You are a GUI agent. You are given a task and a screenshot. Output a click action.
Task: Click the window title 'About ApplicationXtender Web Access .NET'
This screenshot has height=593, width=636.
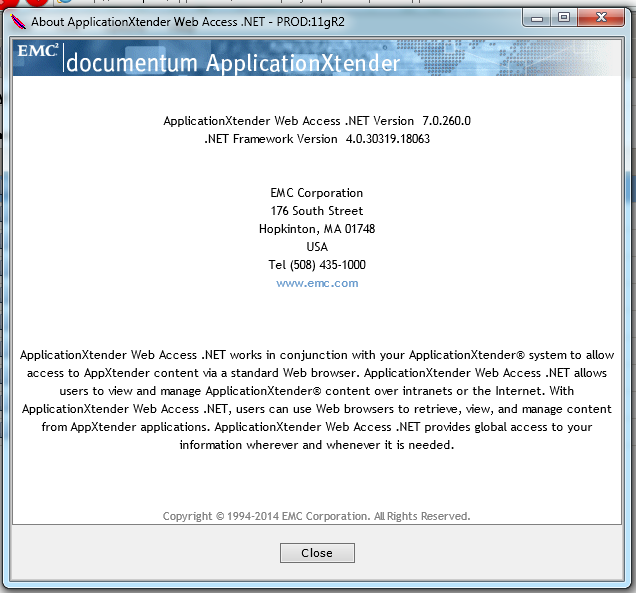[x=148, y=21]
